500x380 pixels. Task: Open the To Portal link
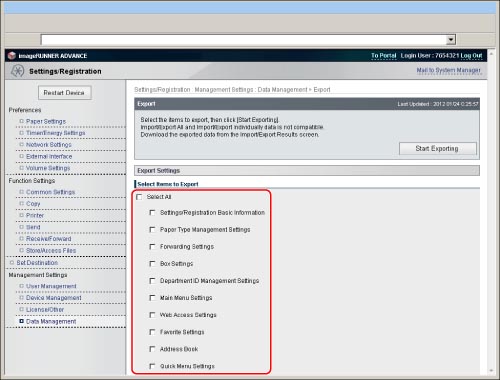click(384, 56)
